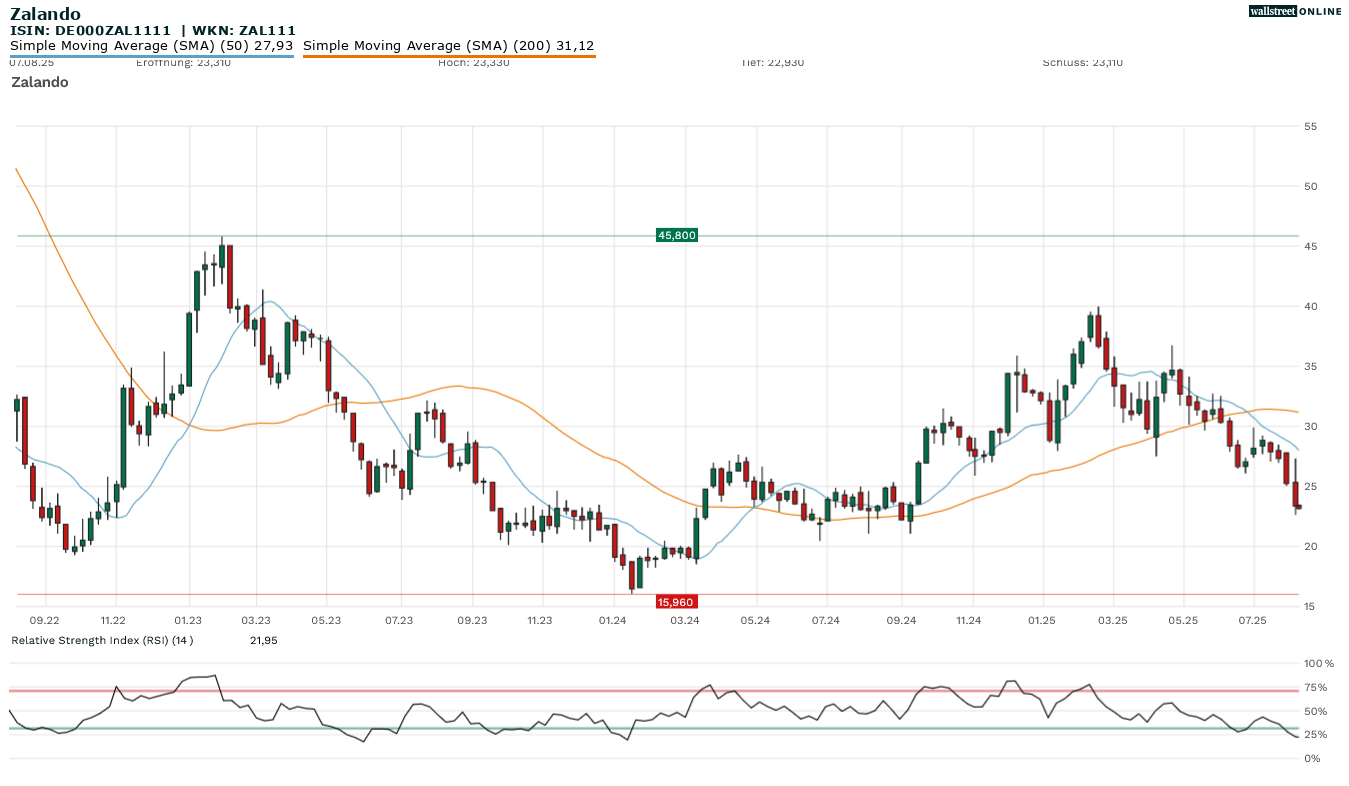Click the 100 % RSI axis label
The image size is (1349, 786).
1319,663
